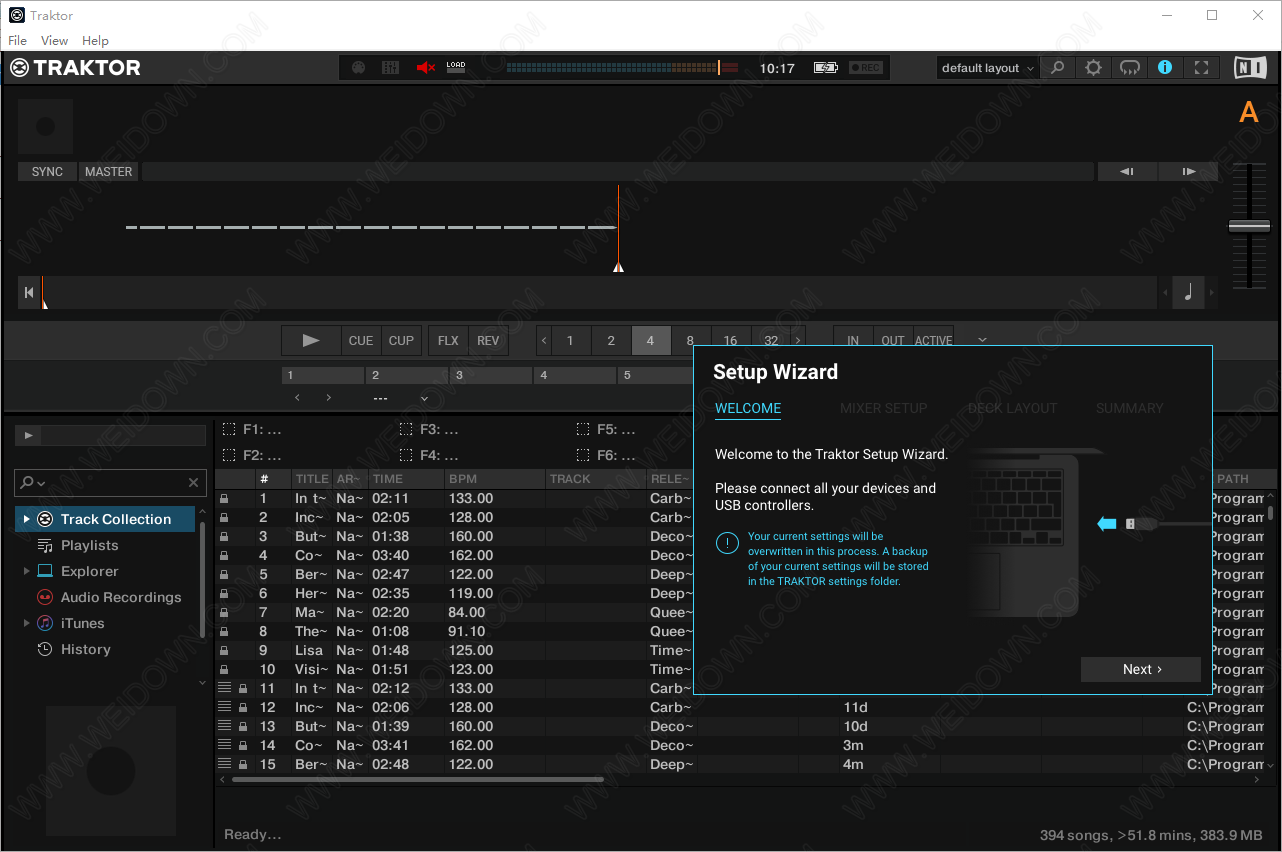
Task: Click the Native Instruments NI logo
Action: click(x=1249, y=68)
